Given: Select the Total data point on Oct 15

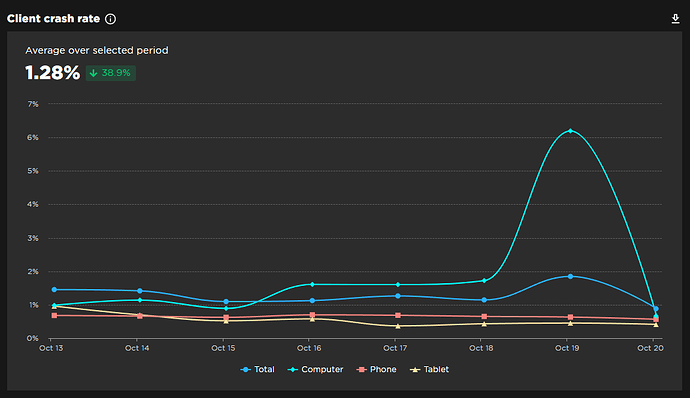Looking at the screenshot, I should pos(226,302).
